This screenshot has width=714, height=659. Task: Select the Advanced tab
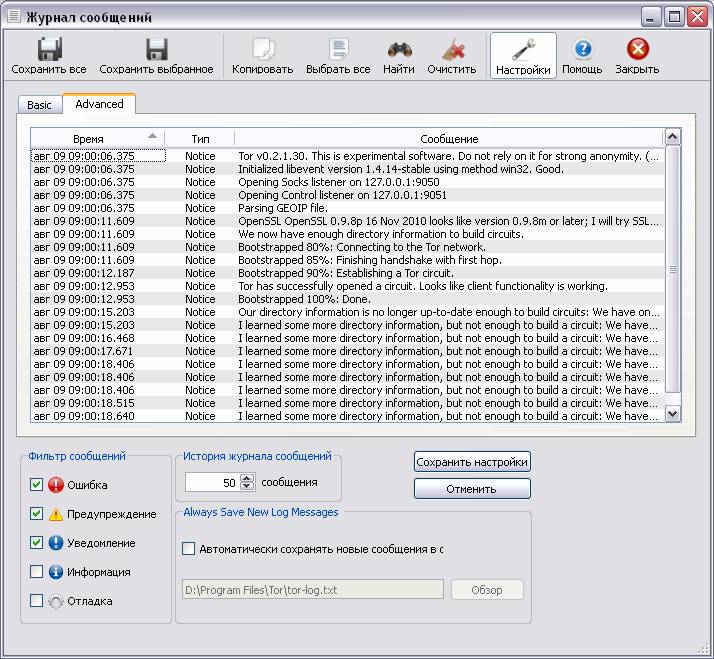99,104
